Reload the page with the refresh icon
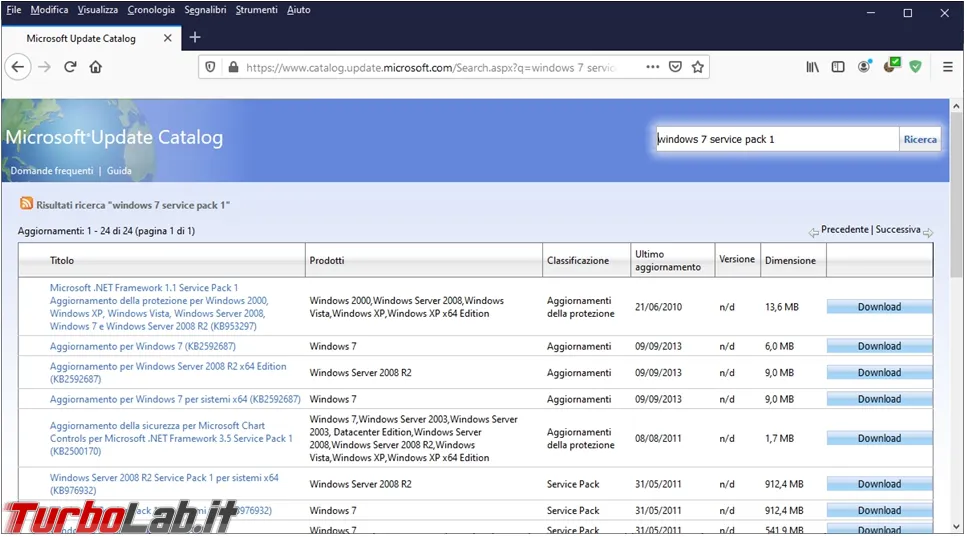The height and width of the screenshot is (537, 967). (x=70, y=67)
